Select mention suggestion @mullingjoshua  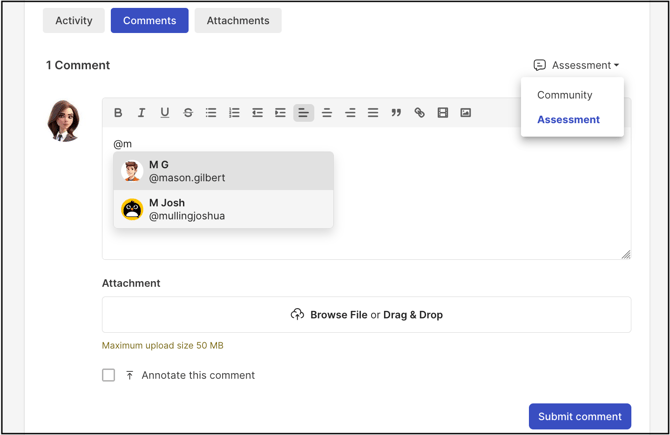pos(223,209)
